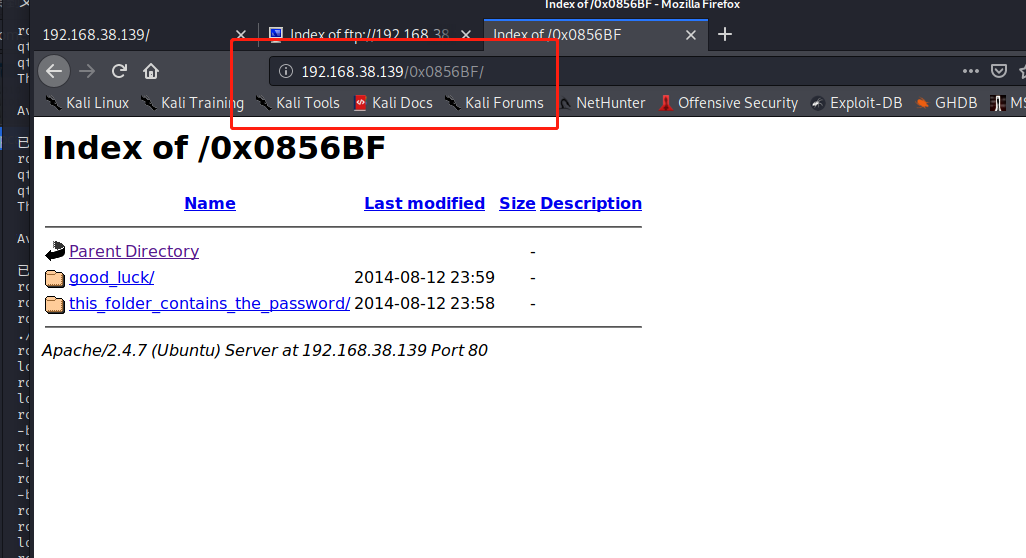
Task: Open Kali Tools bookmark
Action: [298, 103]
